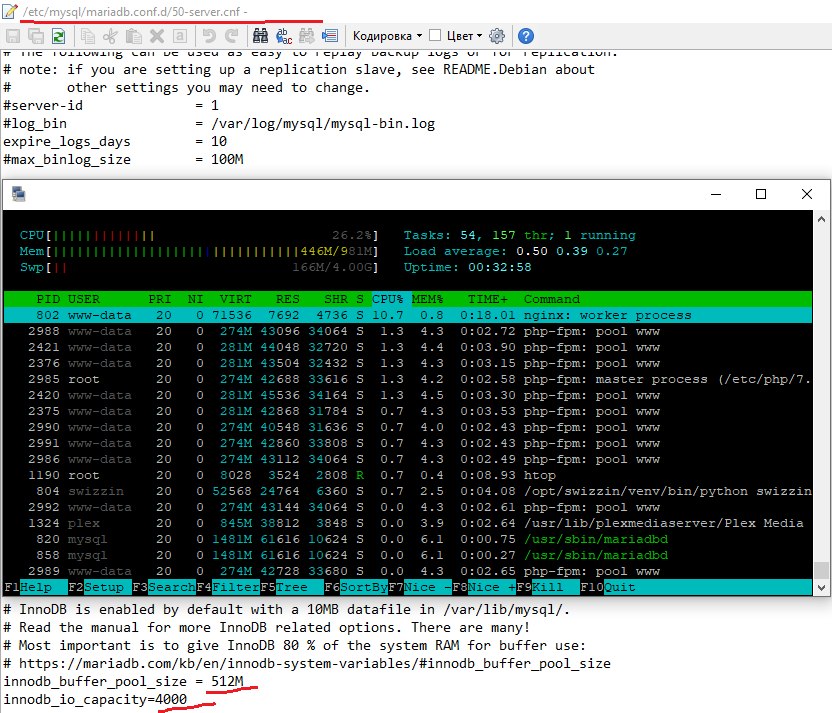Click the mariadb.com innodb_buffer_pool_size URL text

(315, 664)
